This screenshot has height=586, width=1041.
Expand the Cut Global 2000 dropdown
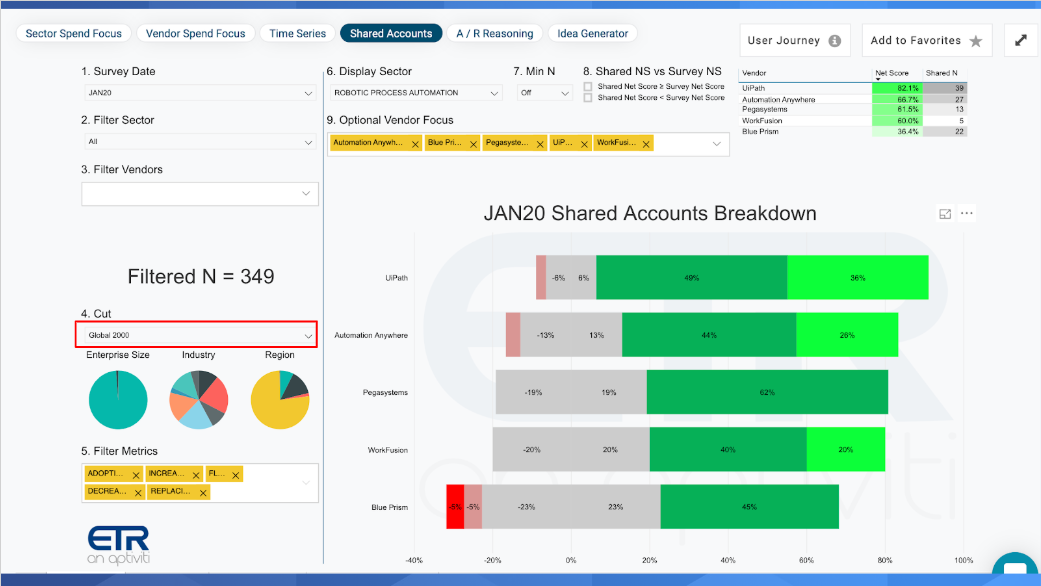(197, 335)
